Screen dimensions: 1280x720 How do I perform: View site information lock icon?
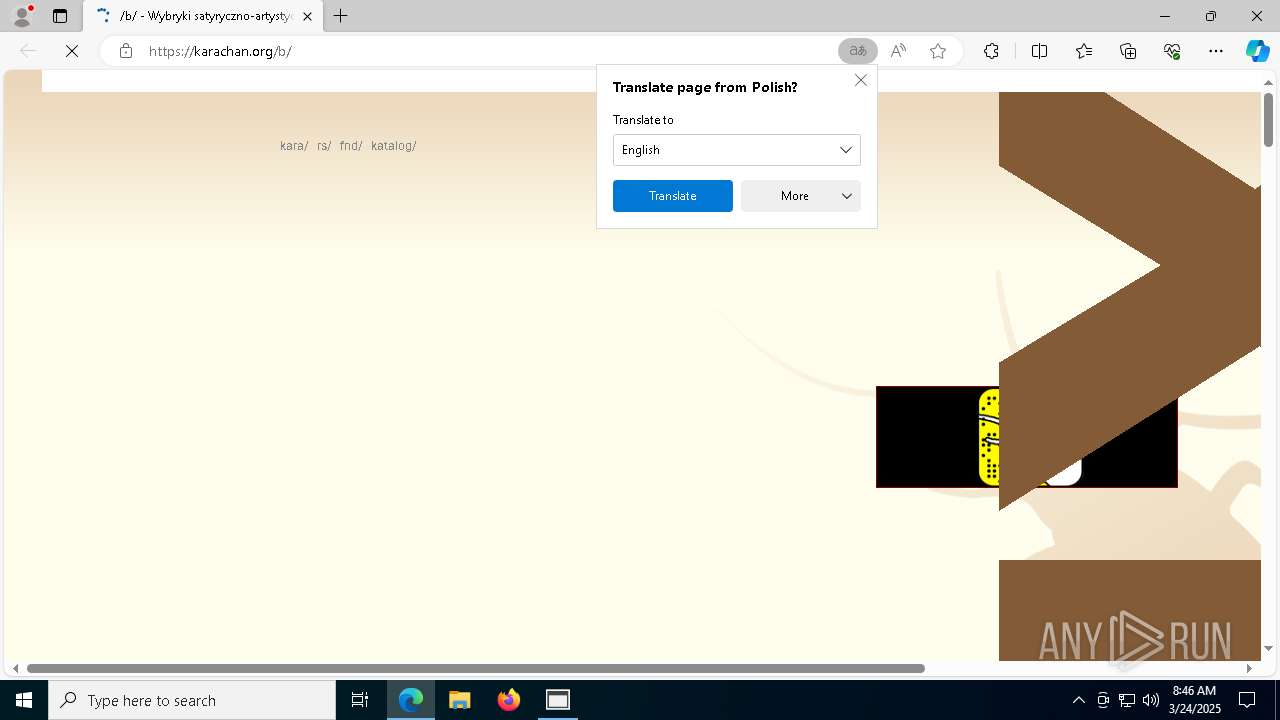(x=125, y=51)
